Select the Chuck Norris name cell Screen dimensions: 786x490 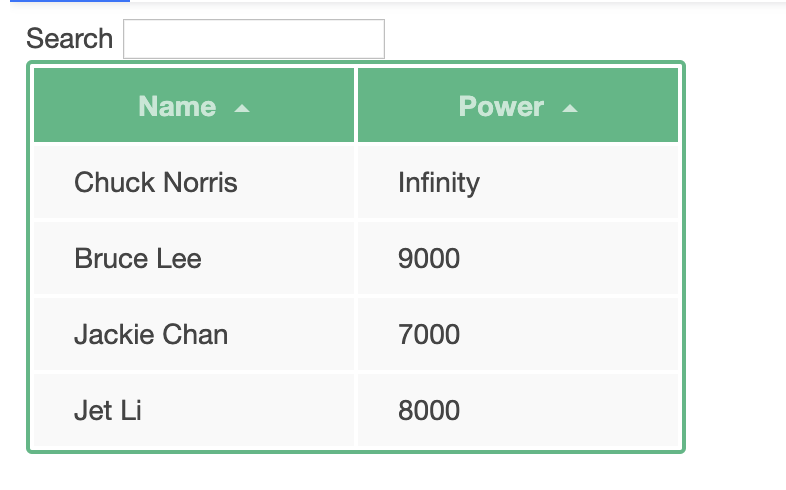tap(156, 183)
